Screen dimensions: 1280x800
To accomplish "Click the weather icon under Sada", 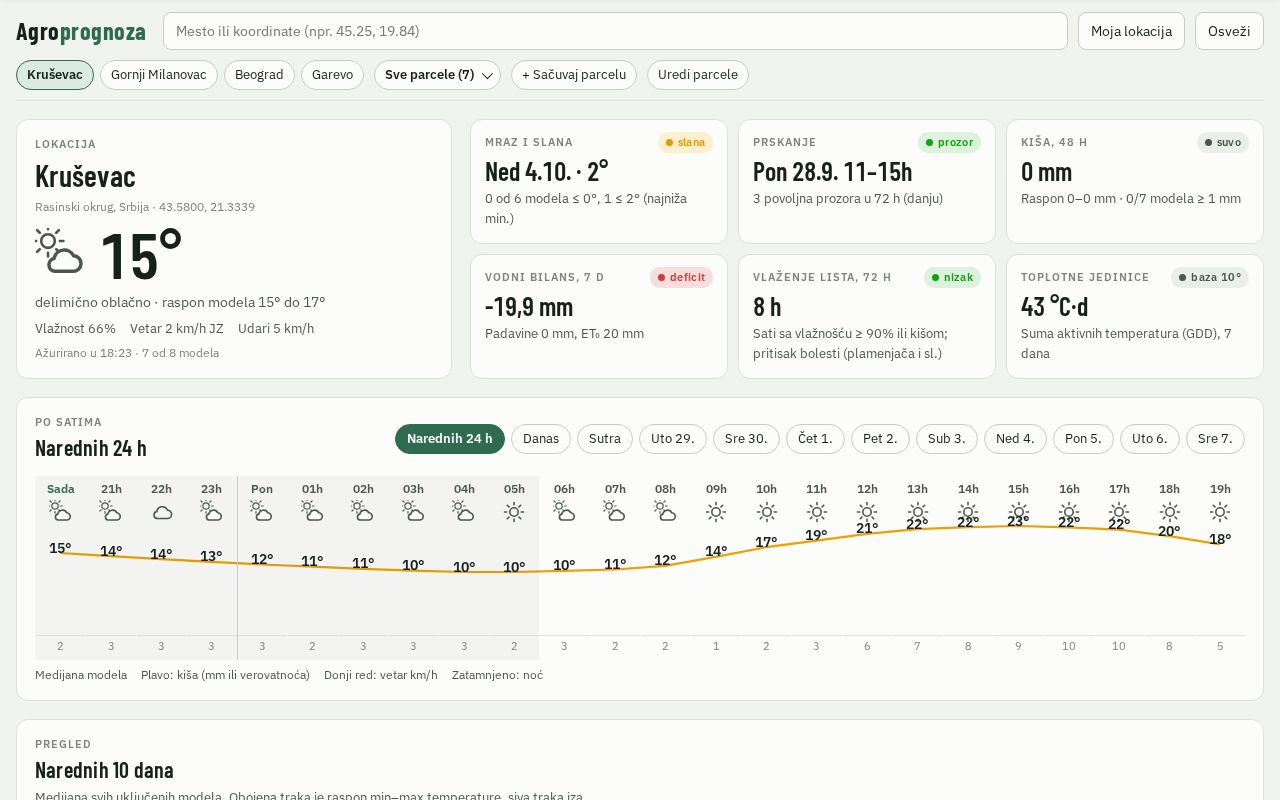I will point(60,512).
